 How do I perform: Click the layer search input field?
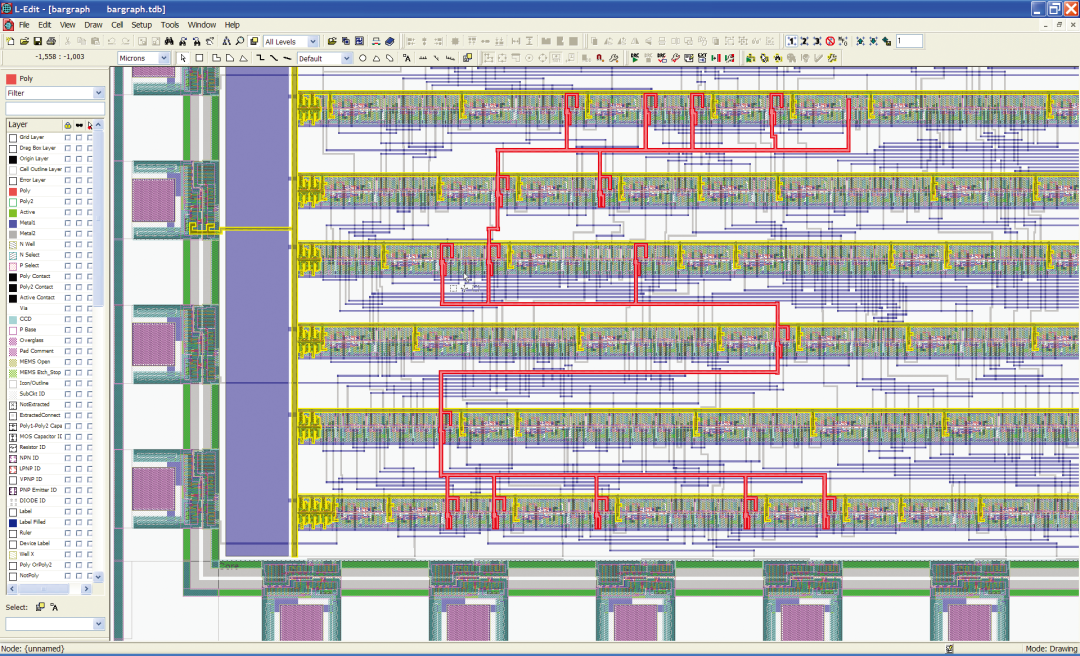click(x=55, y=108)
